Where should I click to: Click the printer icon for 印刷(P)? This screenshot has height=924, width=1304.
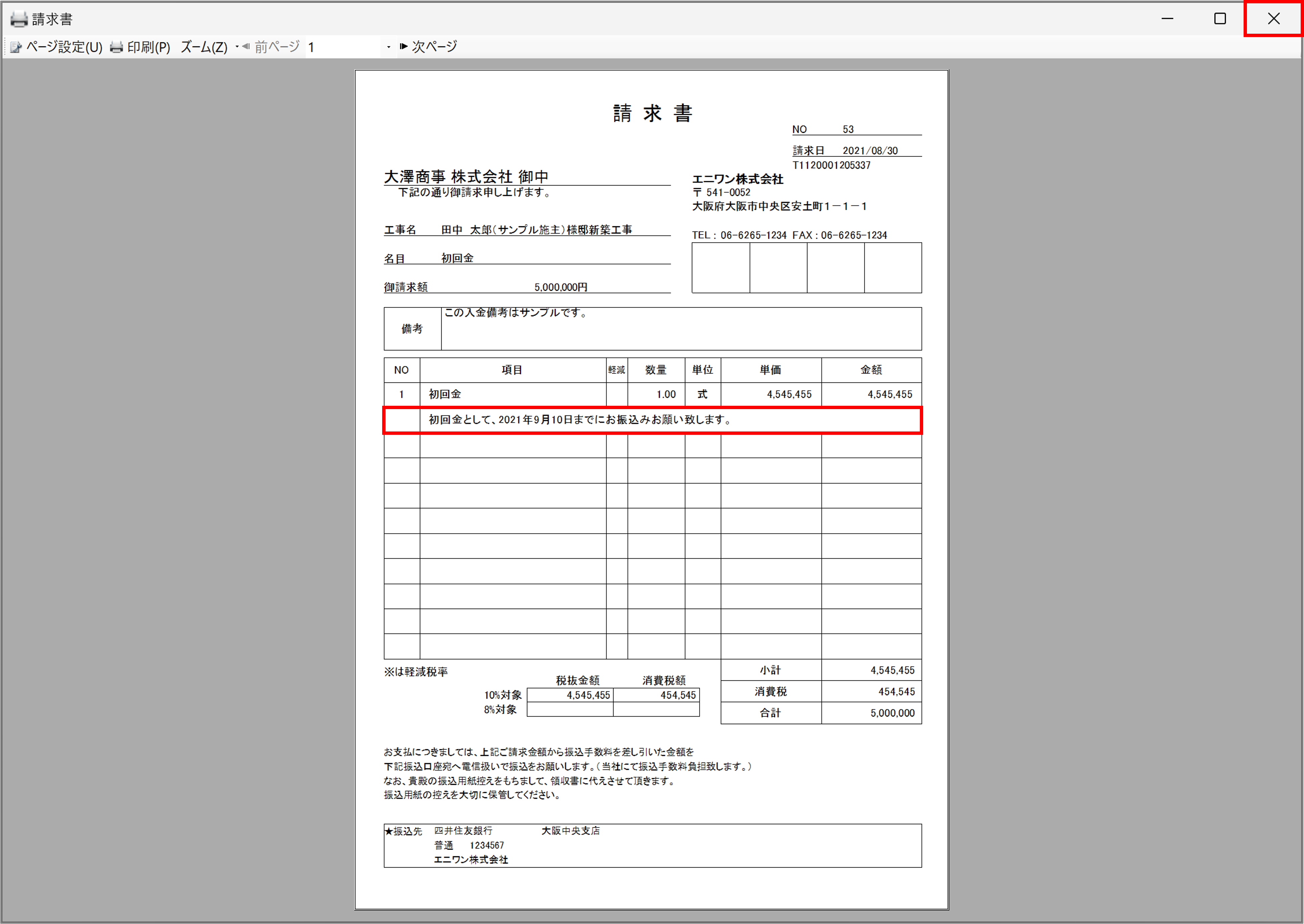[116, 47]
